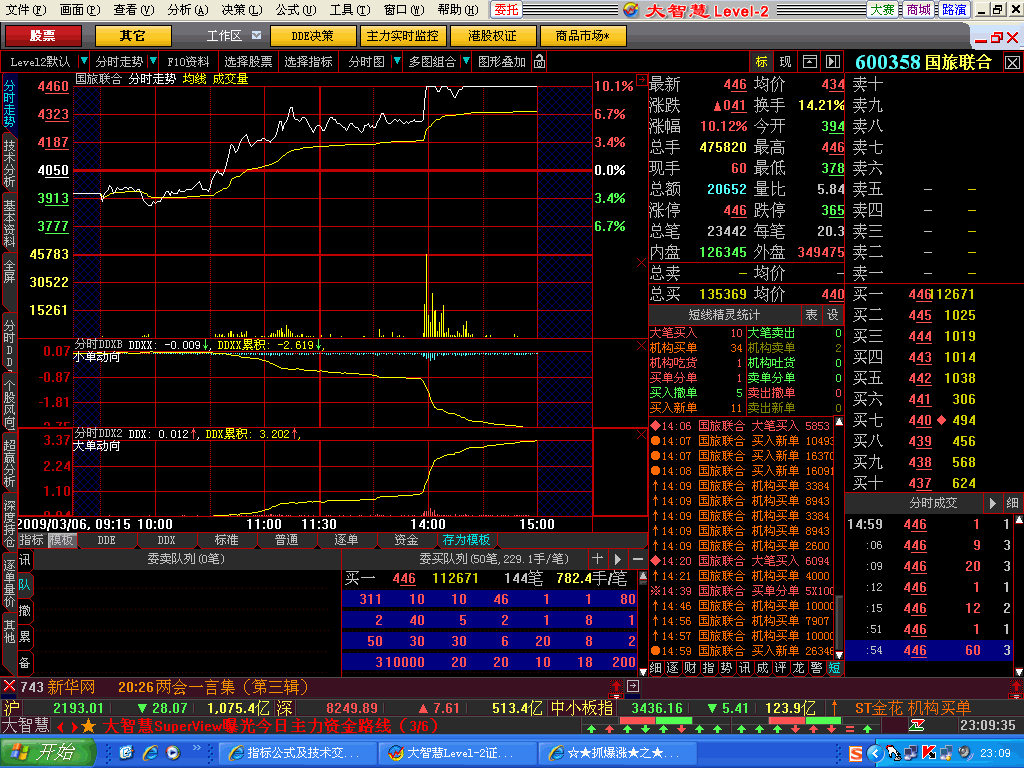1024x768 pixels.
Task: Close the stock info panel with the X icon
Action: (1012, 63)
